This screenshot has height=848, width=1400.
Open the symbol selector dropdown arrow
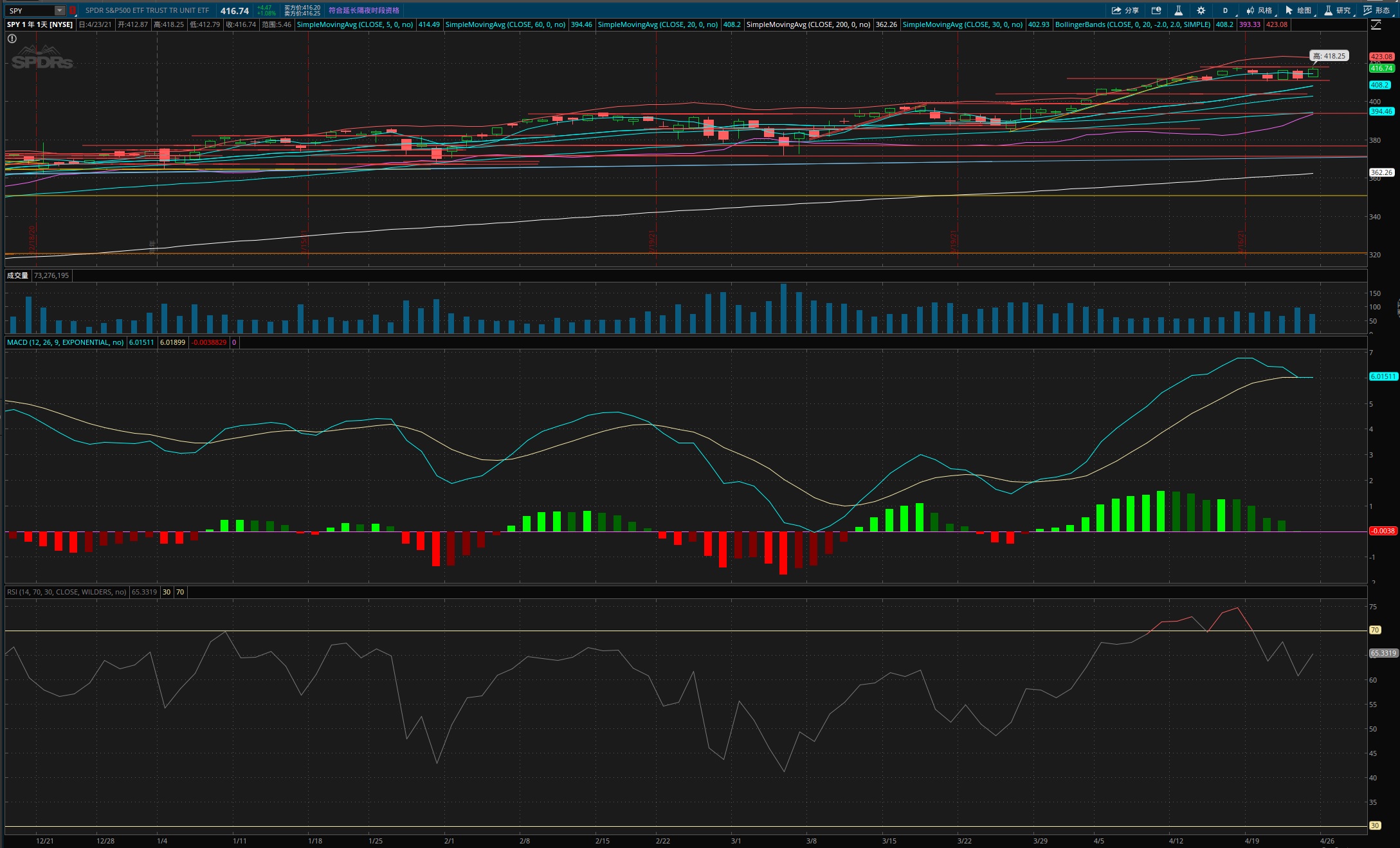pos(59,10)
